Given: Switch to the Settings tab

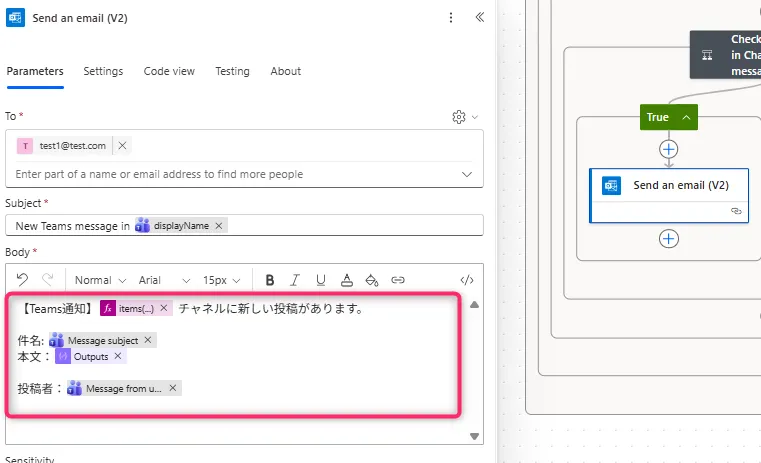Looking at the screenshot, I should pos(103,71).
